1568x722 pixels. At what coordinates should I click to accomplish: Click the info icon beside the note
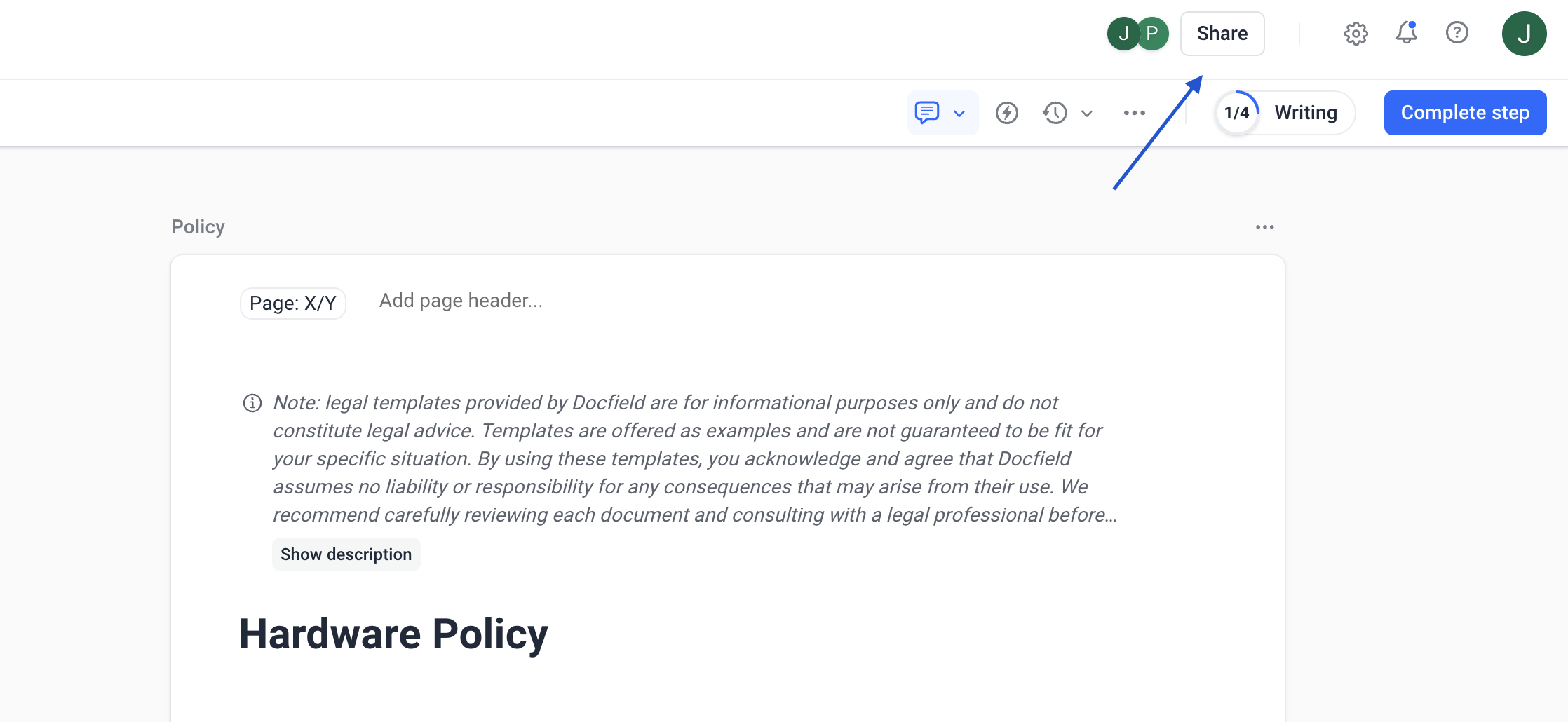point(252,403)
